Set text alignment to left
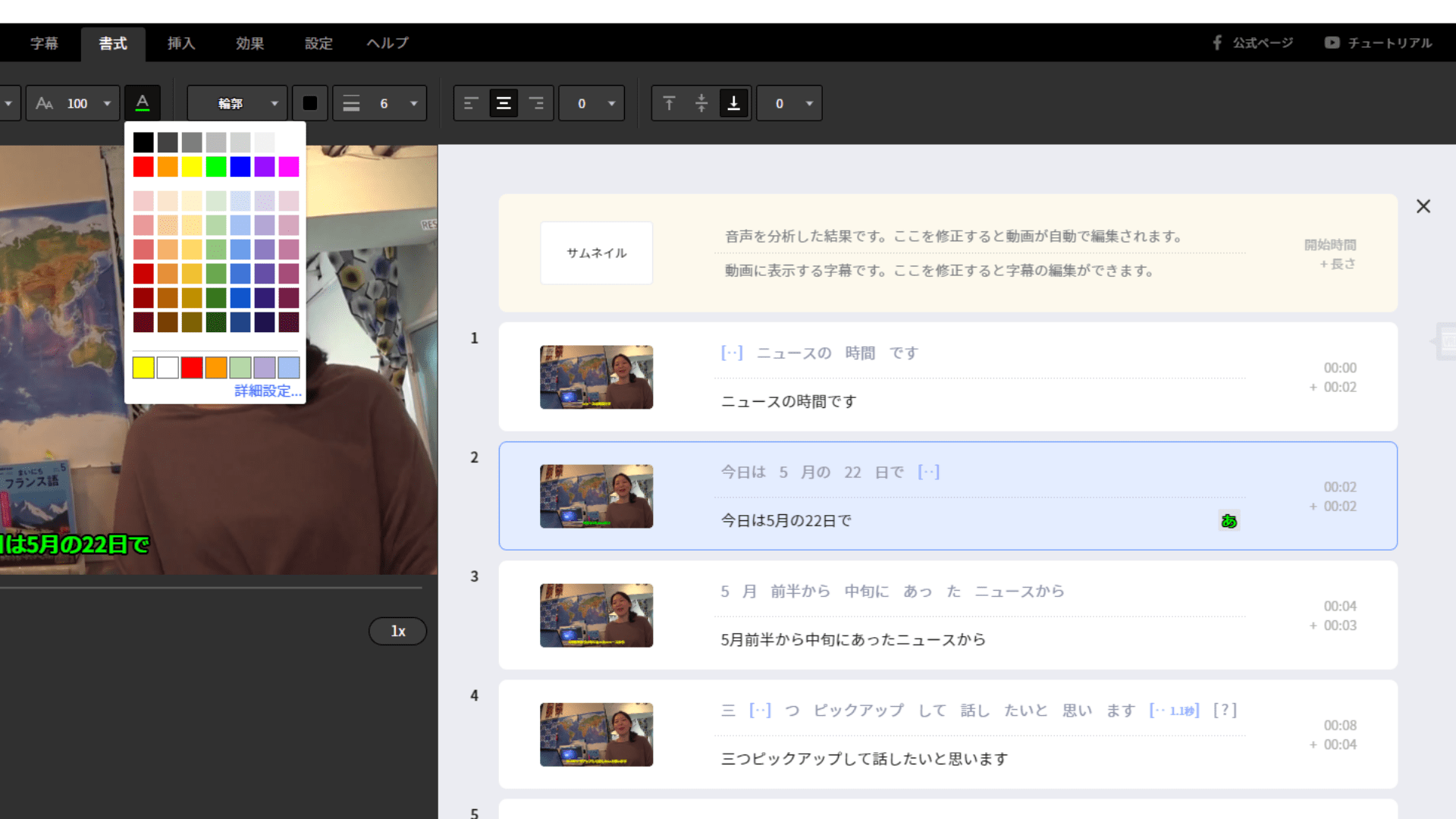The height and width of the screenshot is (819, 1456). coord(471,102)
